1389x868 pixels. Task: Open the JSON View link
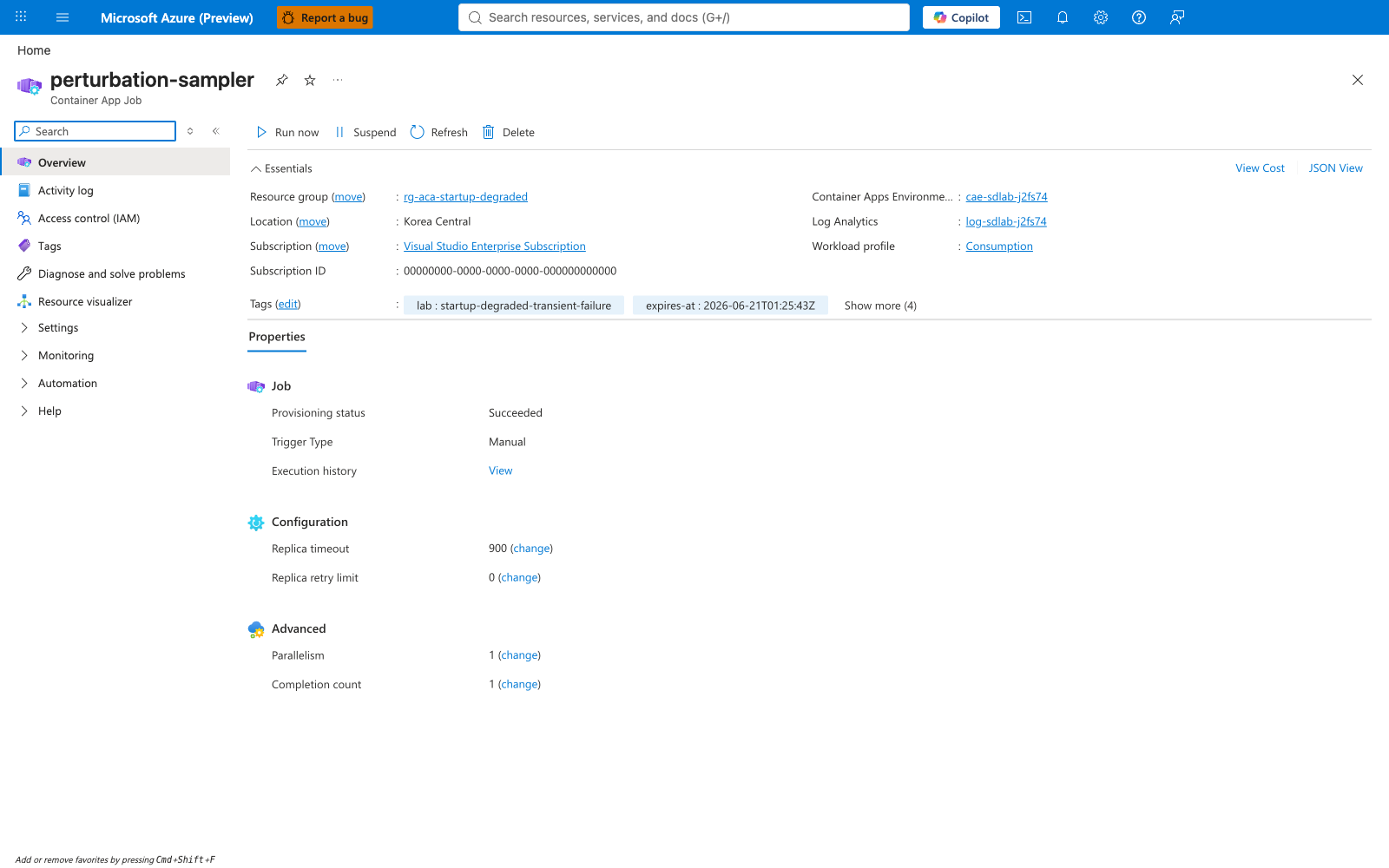point(1335,168)
